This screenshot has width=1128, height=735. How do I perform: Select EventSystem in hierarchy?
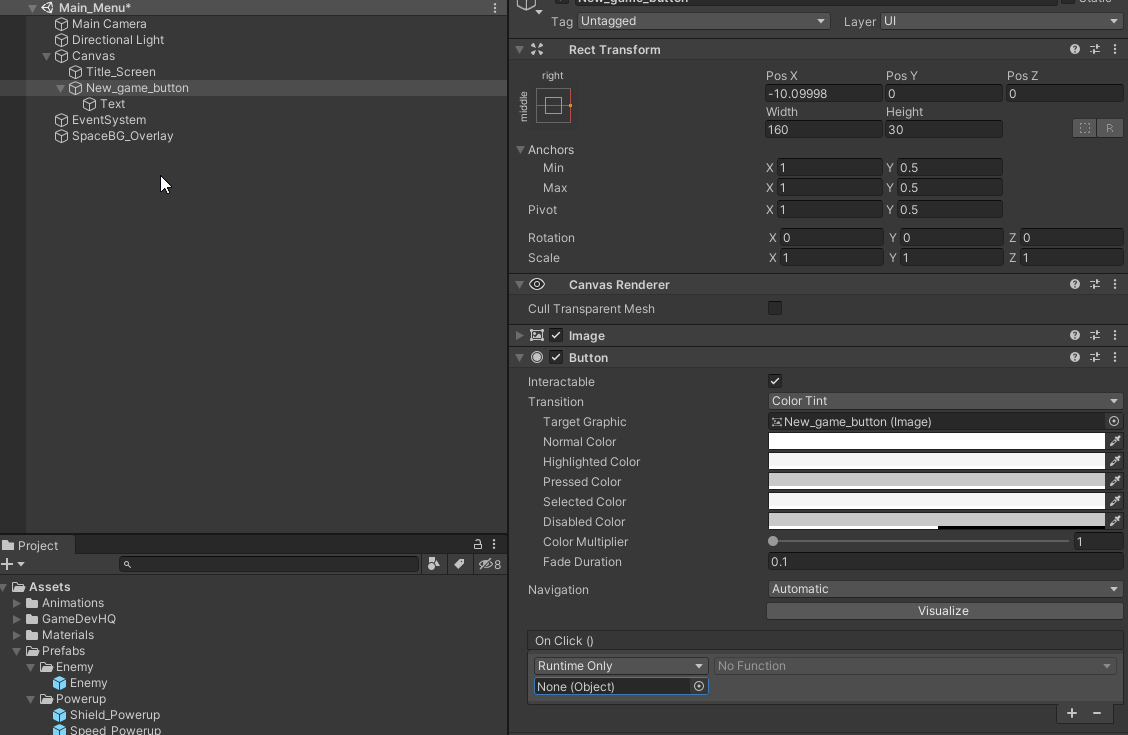click(x=109, y=120)
